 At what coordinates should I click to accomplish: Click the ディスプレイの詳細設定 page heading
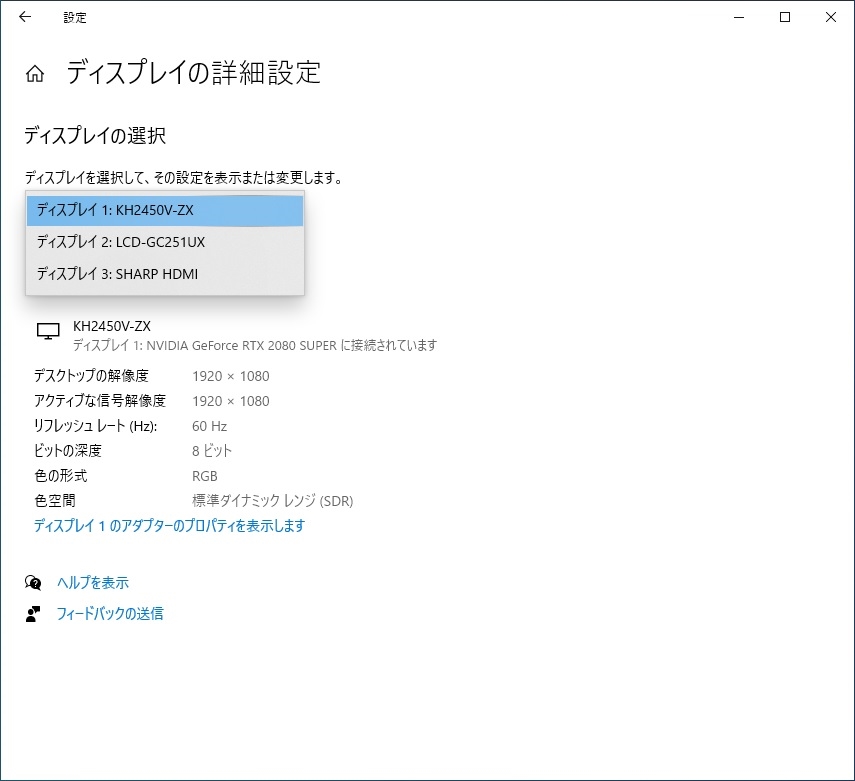(194, 73)
